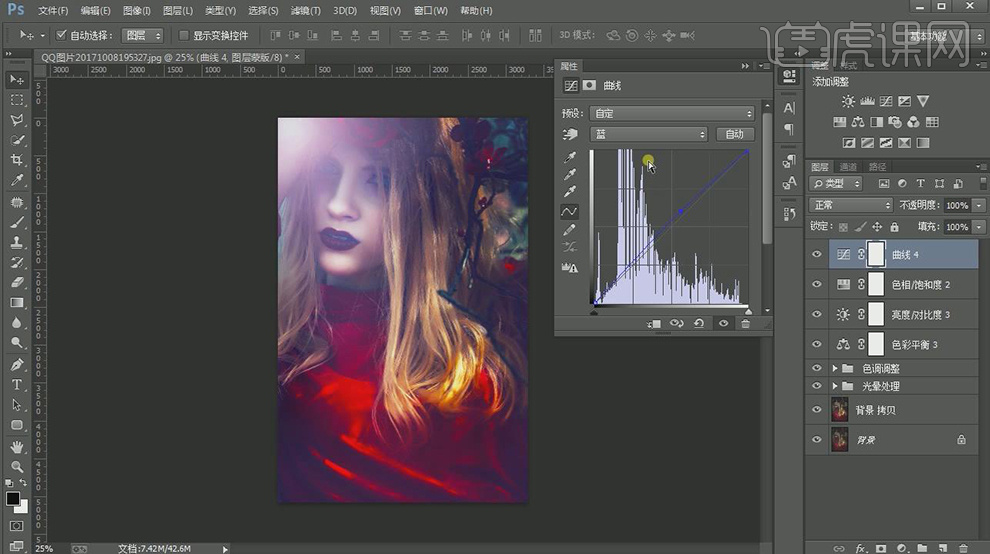990x554 pixels.
Task: Choose the pencil draw-curve icon in Curves
Action: 570,230
